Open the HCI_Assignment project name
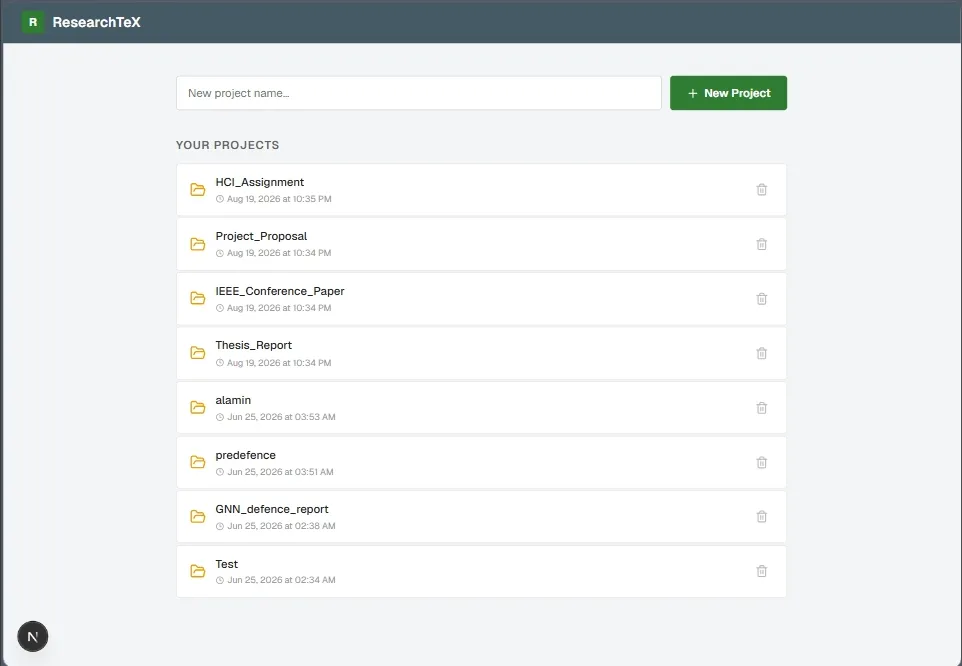 [260, 182]
